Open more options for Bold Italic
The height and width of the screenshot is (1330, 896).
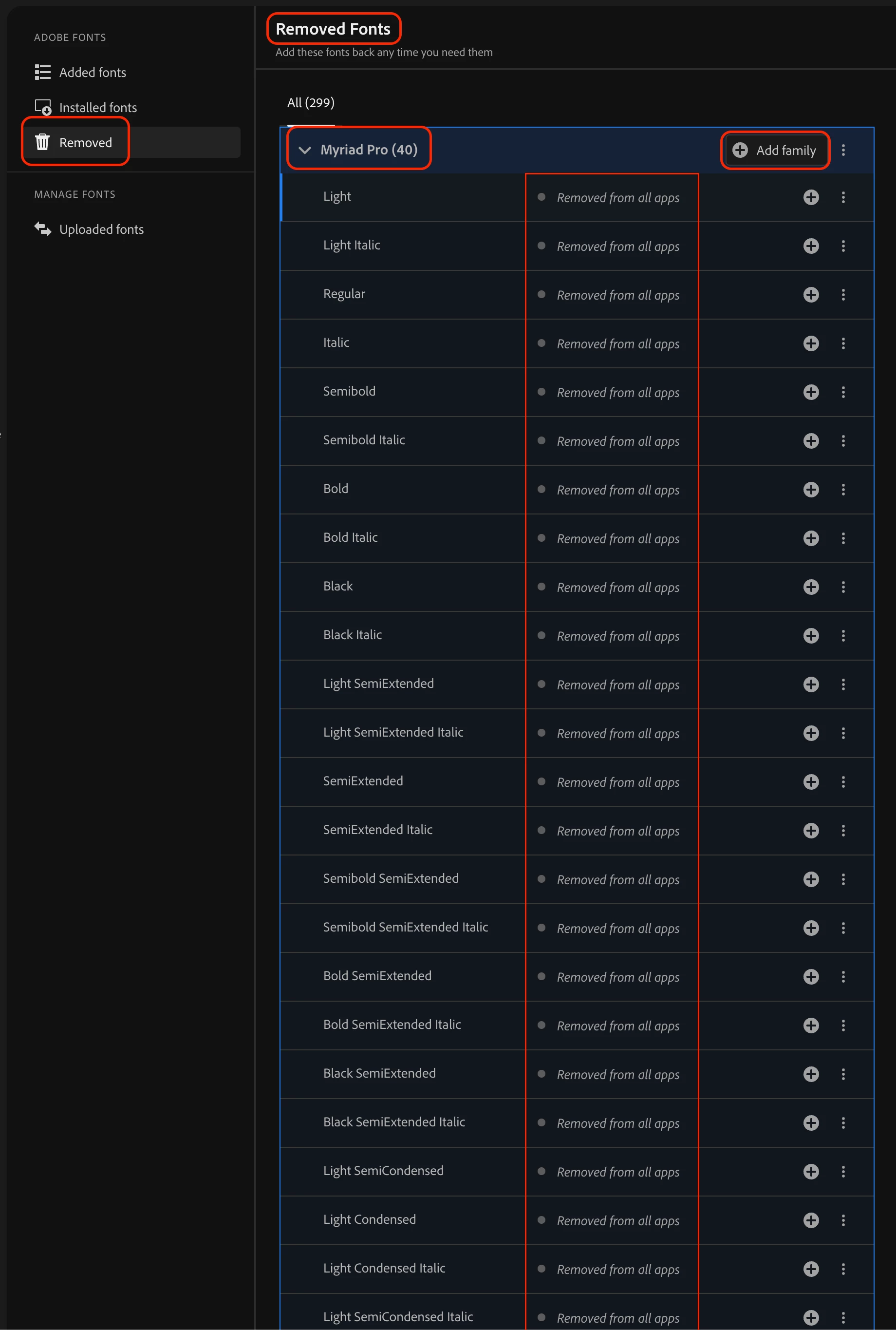click(843, 538)
